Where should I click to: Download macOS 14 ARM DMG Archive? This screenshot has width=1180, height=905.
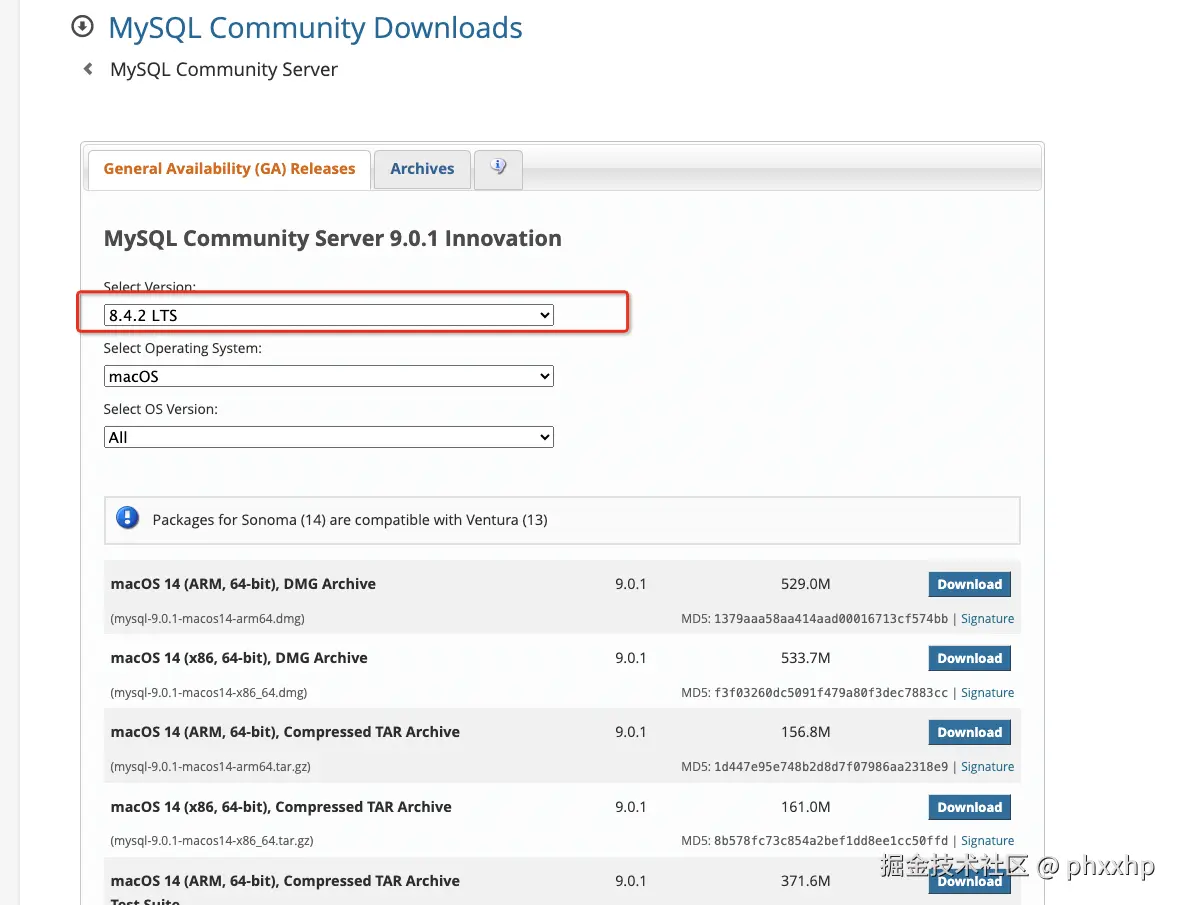pyautogui.click(x=969, y=584)
